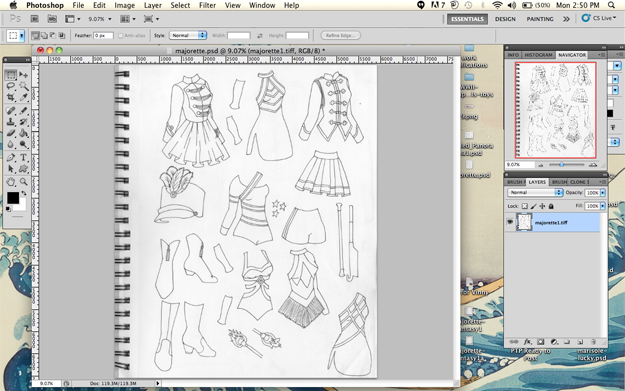
Task: Select the Brush tool
Action: click(24, 110)
